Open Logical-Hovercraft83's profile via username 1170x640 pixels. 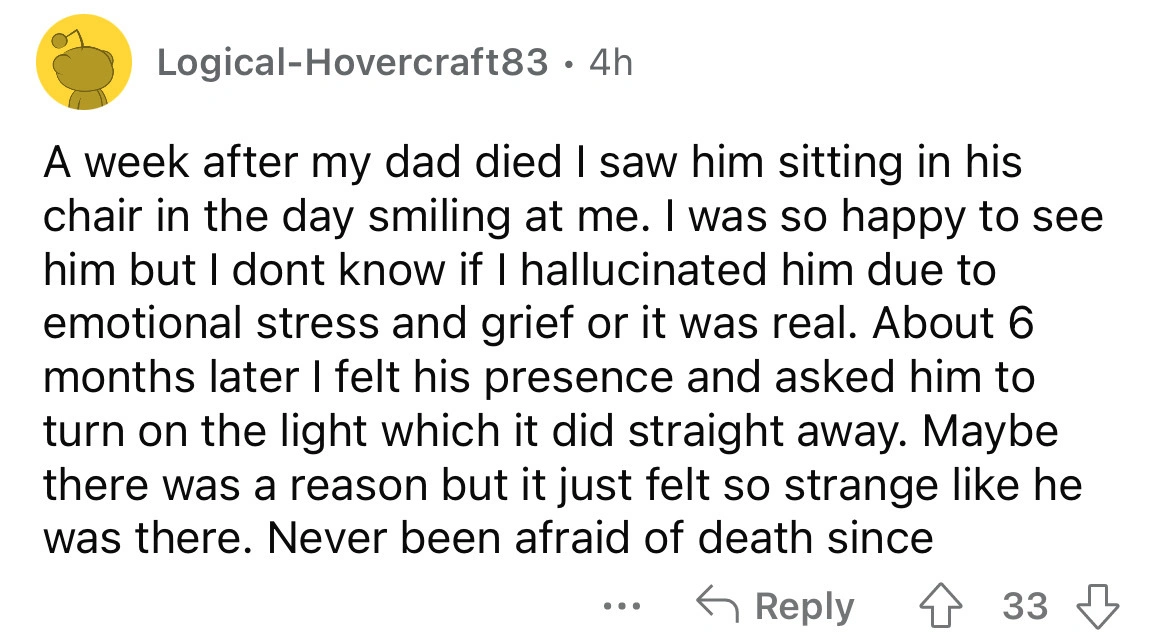353,64
